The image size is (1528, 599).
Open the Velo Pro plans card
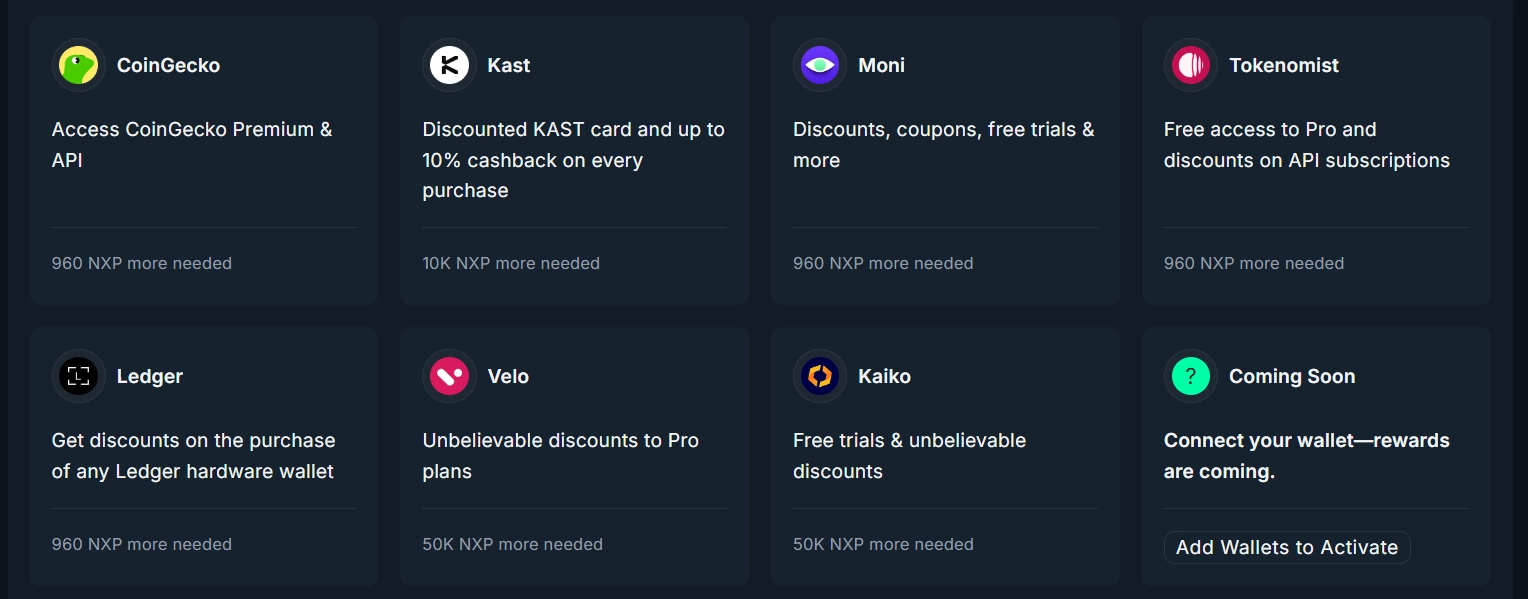[574, 455]
